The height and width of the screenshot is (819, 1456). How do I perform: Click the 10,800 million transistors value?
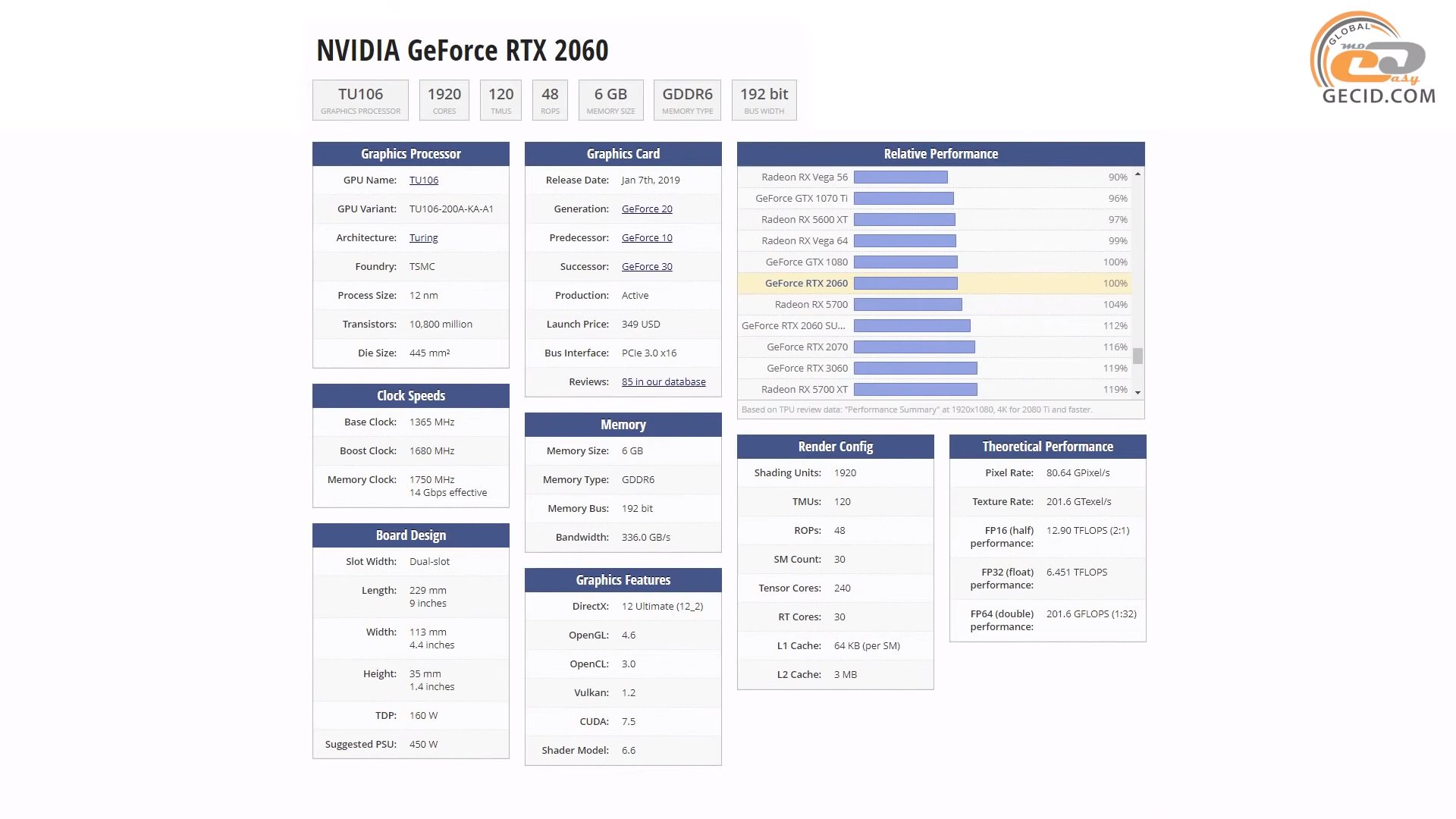441,324
